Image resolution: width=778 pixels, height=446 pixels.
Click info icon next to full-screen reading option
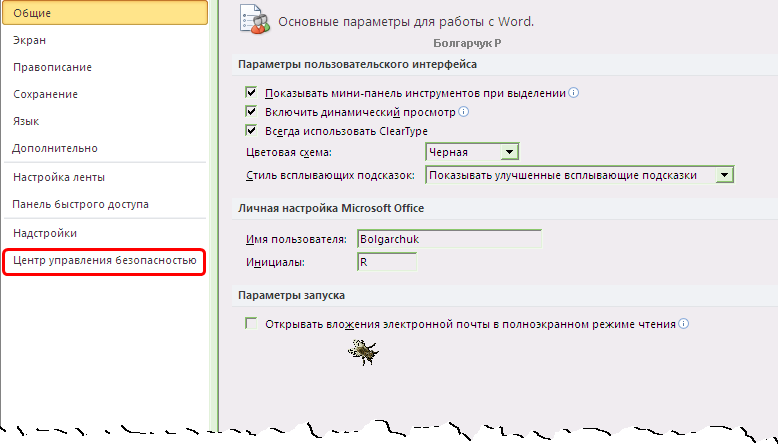684,324
